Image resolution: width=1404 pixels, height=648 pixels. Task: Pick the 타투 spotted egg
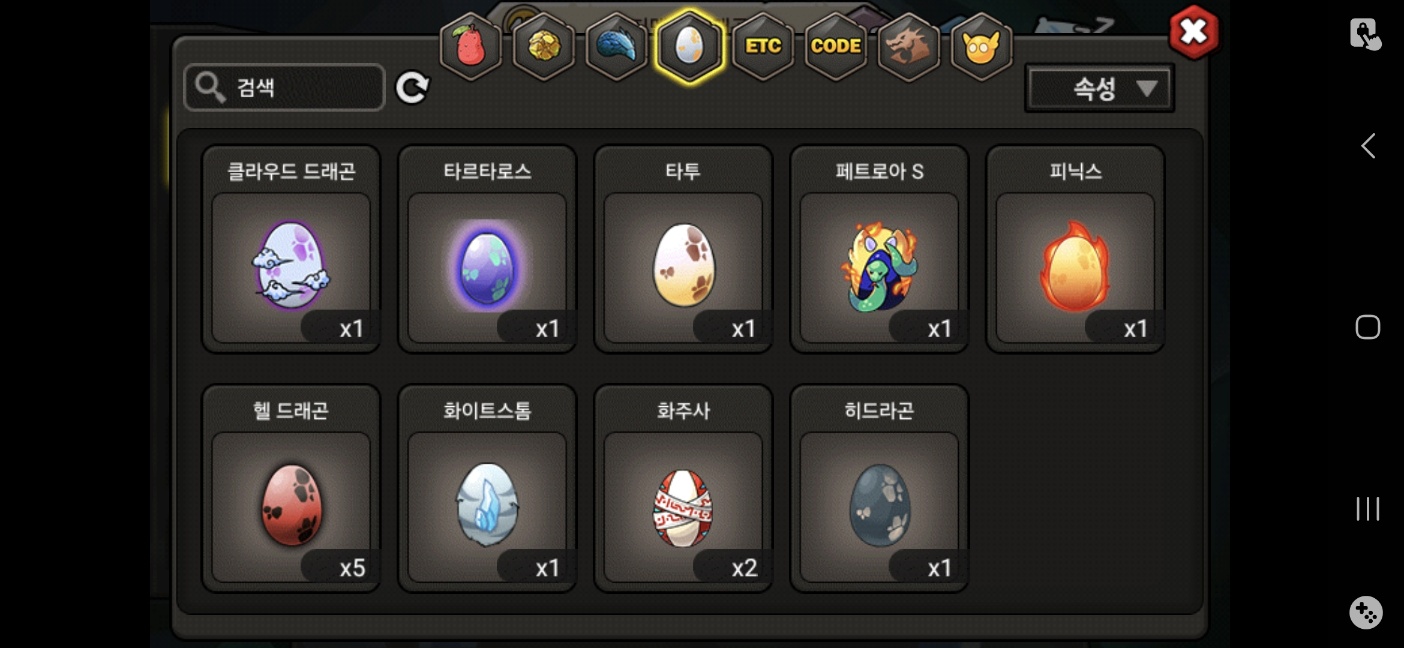pyautogui.click(x=683, y=249)
